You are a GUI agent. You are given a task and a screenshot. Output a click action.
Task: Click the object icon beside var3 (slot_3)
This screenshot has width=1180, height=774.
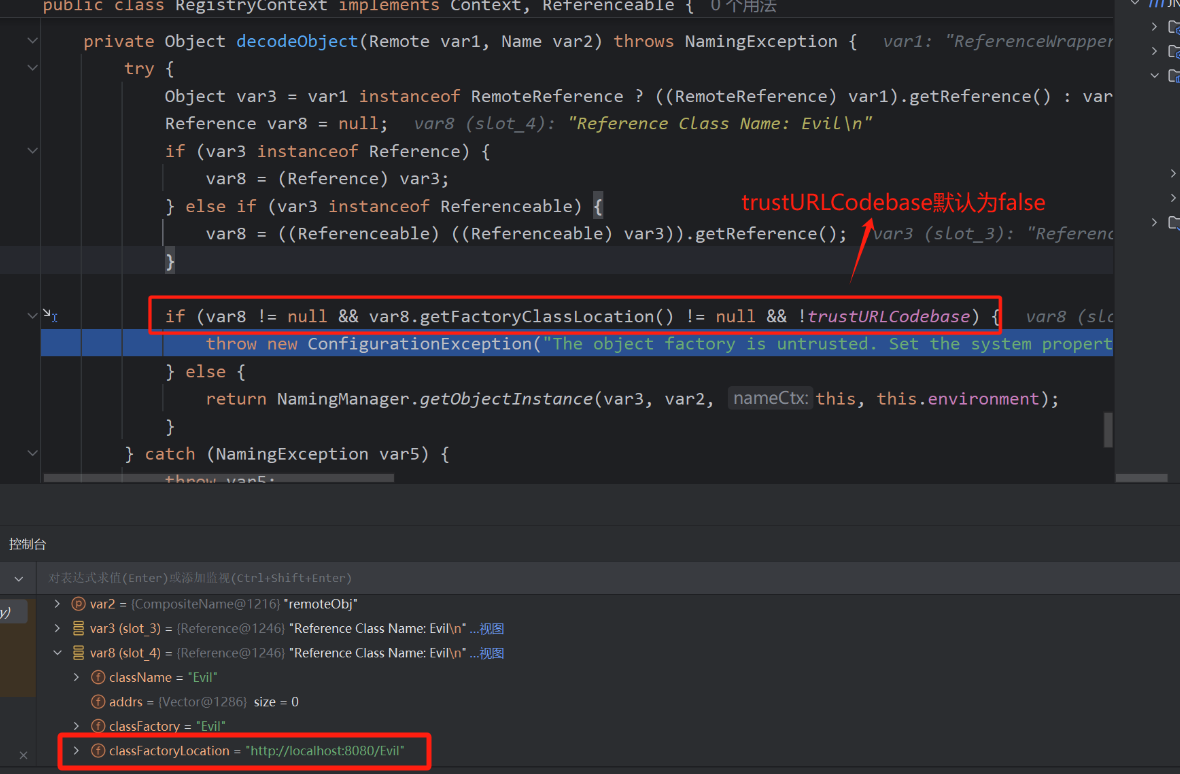coord(78,628)
